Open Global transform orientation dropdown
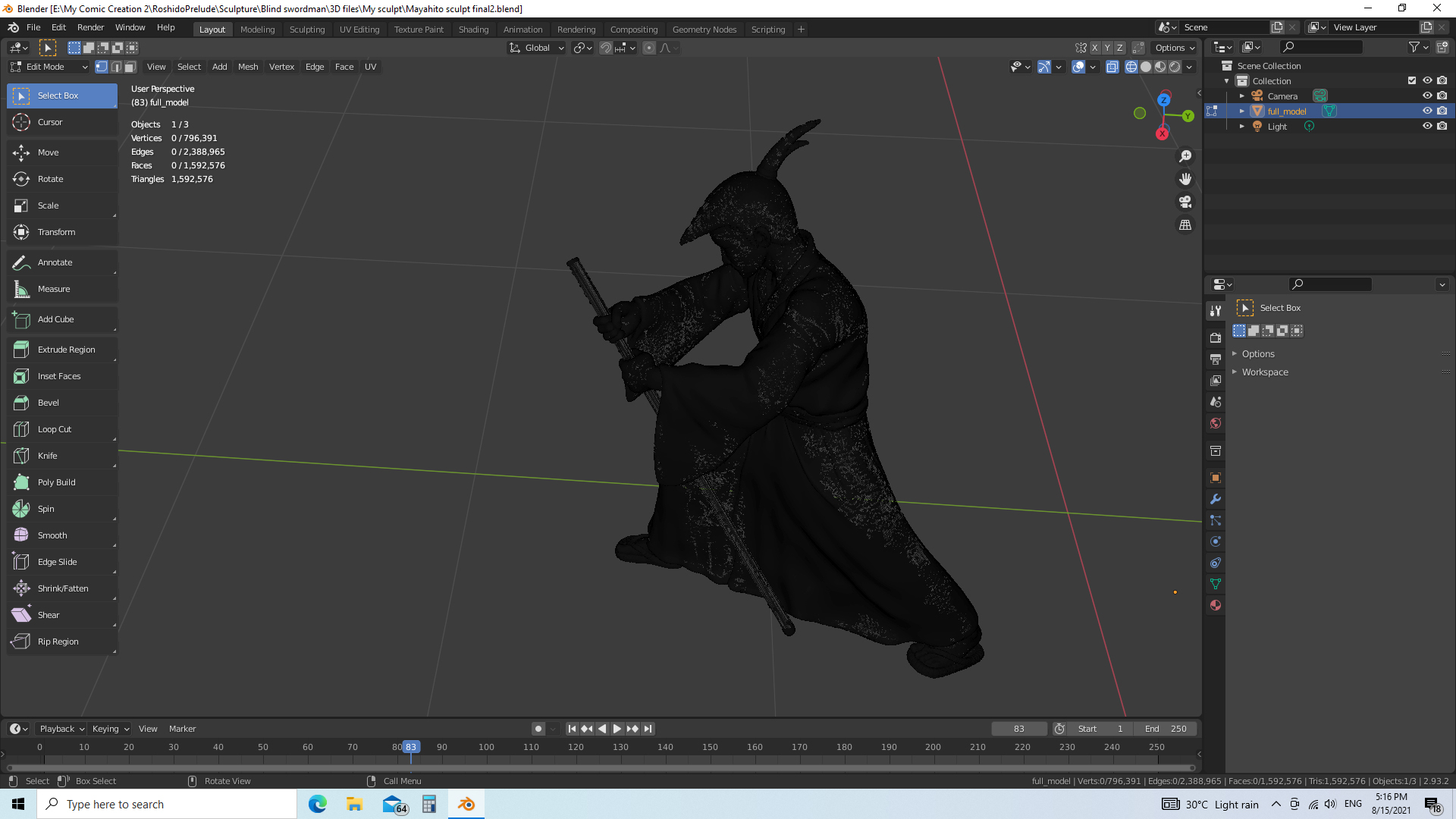Screen dimensions: 1456x819 (x=537, y=48)
